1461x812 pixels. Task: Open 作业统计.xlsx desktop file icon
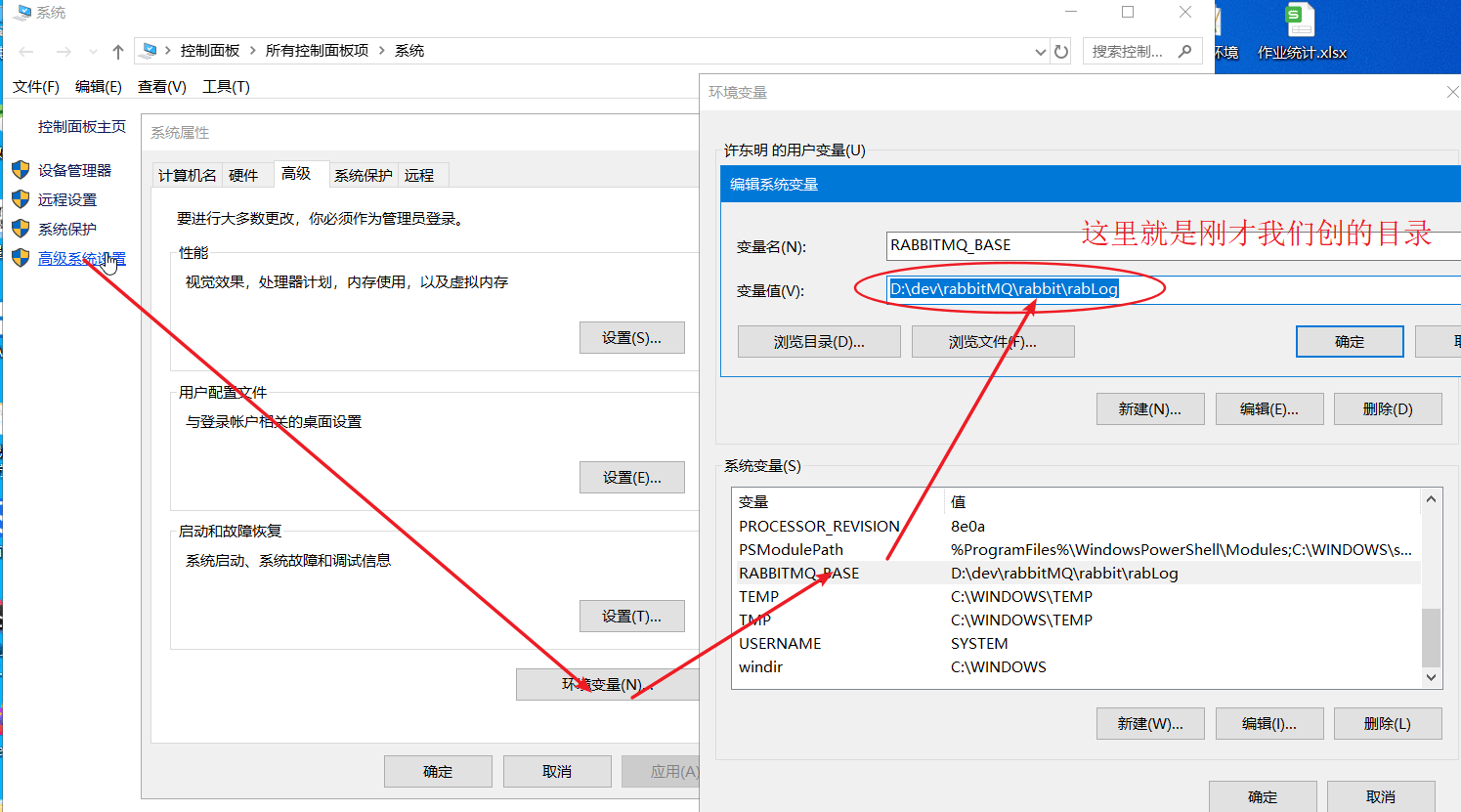coord(1302,33)
